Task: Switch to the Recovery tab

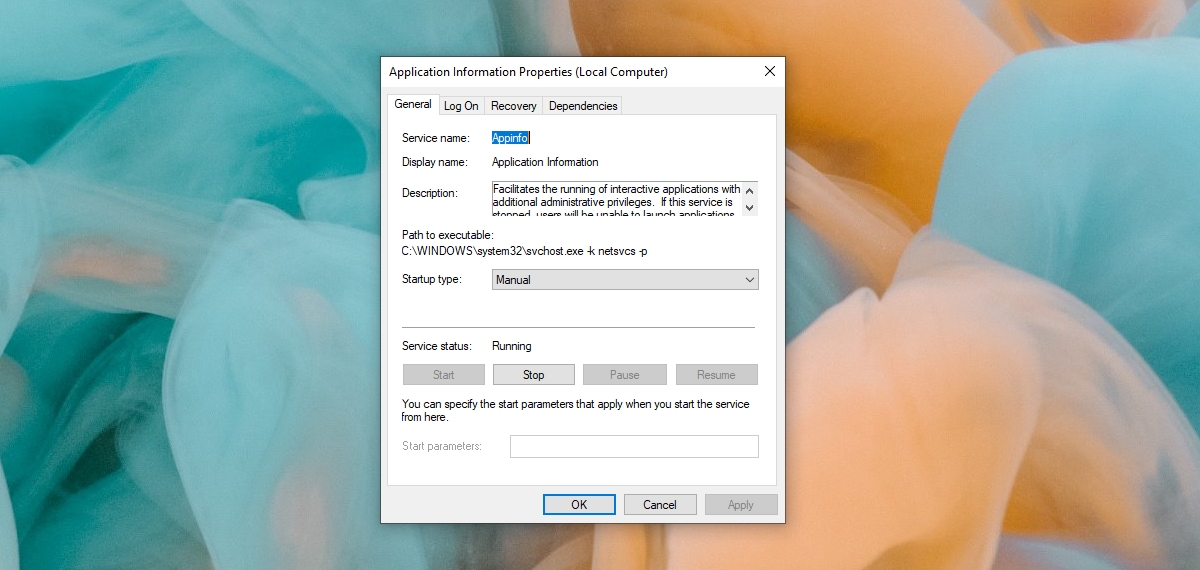Action: (x=514, y=105)
